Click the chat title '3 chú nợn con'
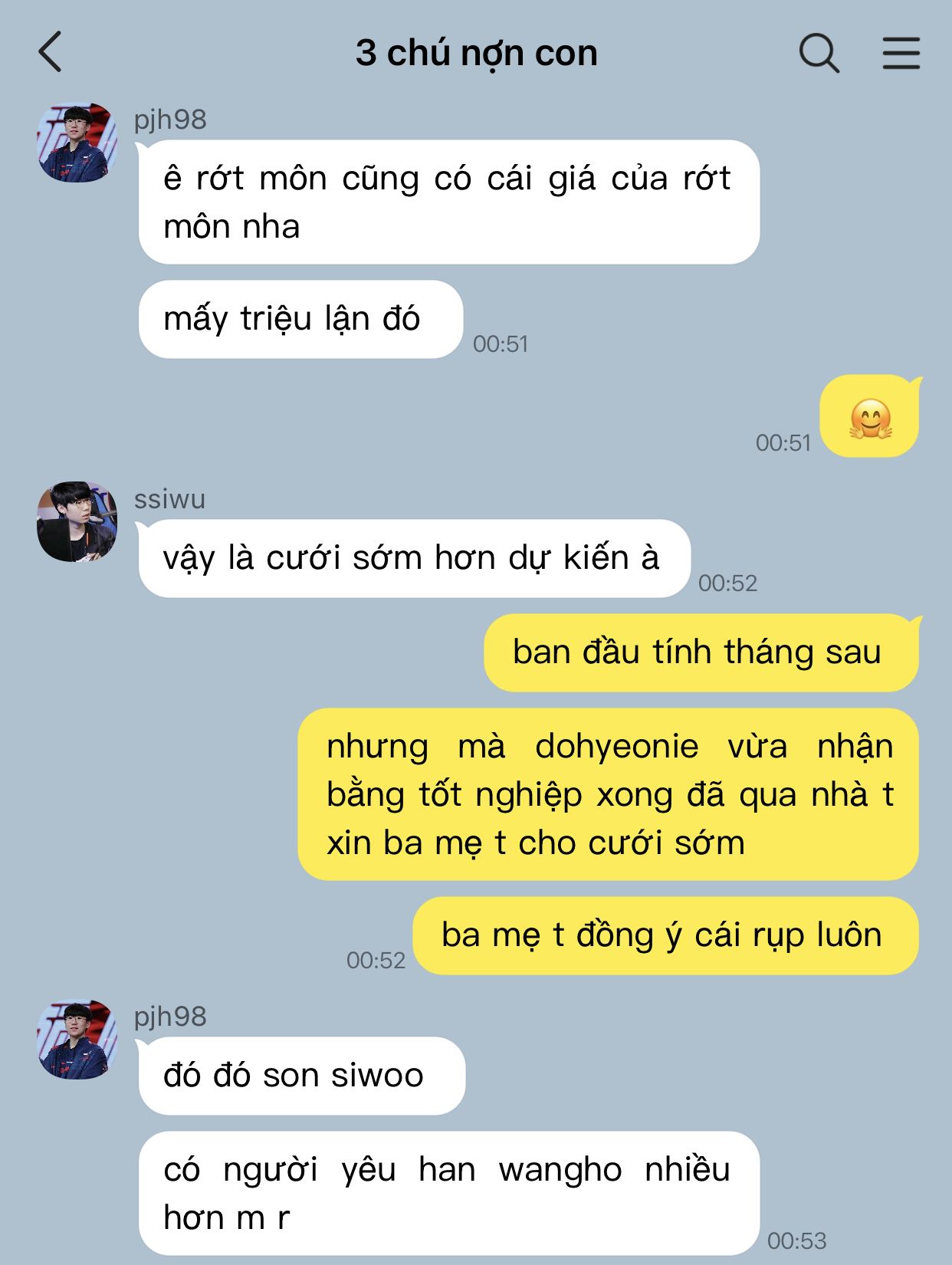The width and height of the screenshot is (952, 1265). click(x=476, y=53)
